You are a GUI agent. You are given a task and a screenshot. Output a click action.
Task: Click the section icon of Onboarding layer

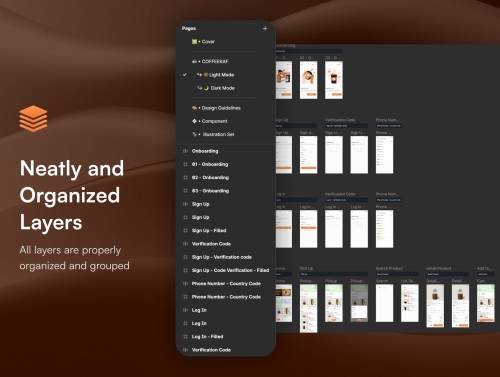pos(185,151)
